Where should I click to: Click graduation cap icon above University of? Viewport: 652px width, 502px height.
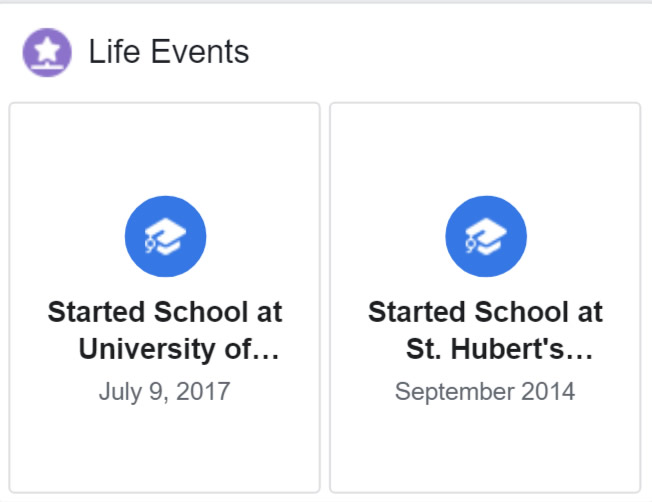click(165, 236)
